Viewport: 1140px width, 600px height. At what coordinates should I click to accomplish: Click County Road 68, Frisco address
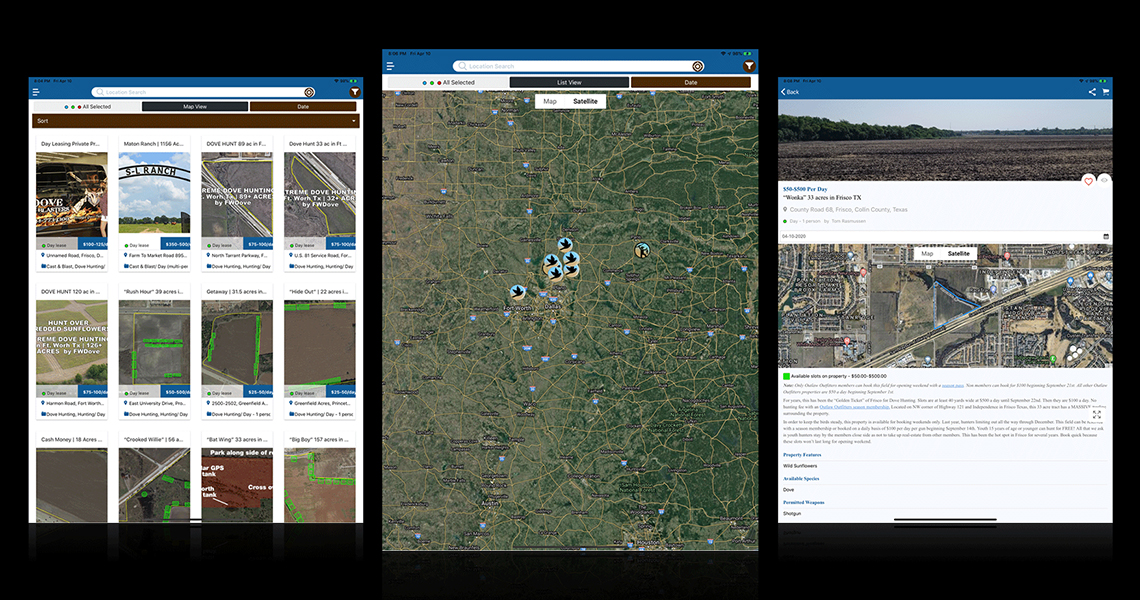point(848,209)
